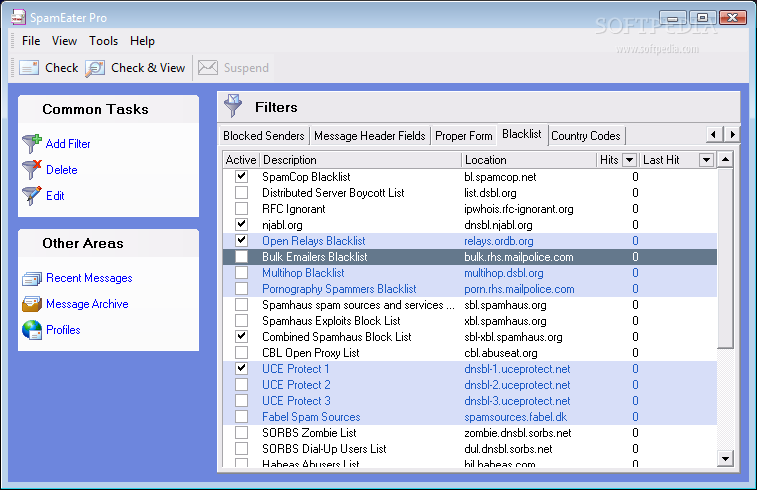Click the Delete funnel icon
This screenshot has width=757, height=490.
[x=32, y=169]
